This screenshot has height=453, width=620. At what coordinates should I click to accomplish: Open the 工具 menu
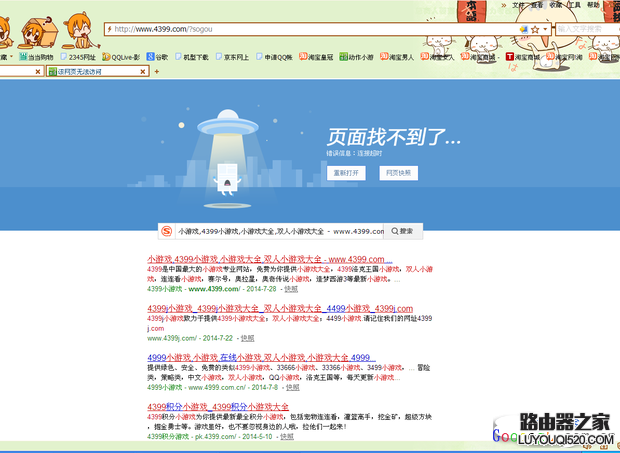pyautogui.click(x=574, y=5)
